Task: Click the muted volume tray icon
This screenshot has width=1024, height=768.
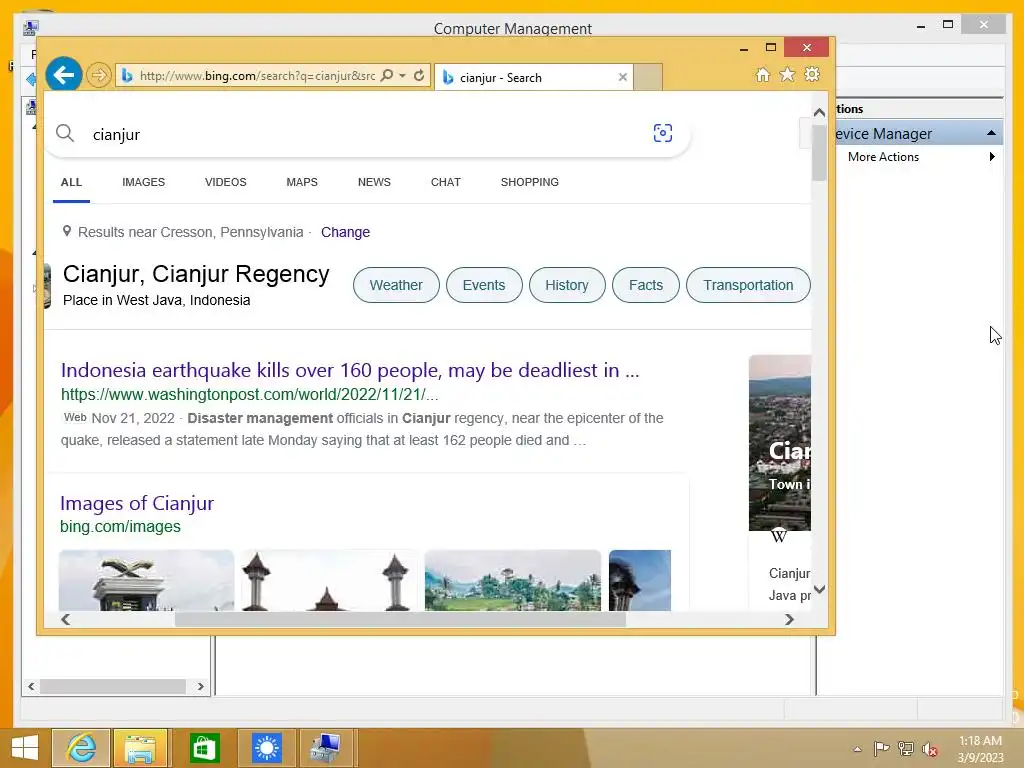Action: [x=930, y=749]
